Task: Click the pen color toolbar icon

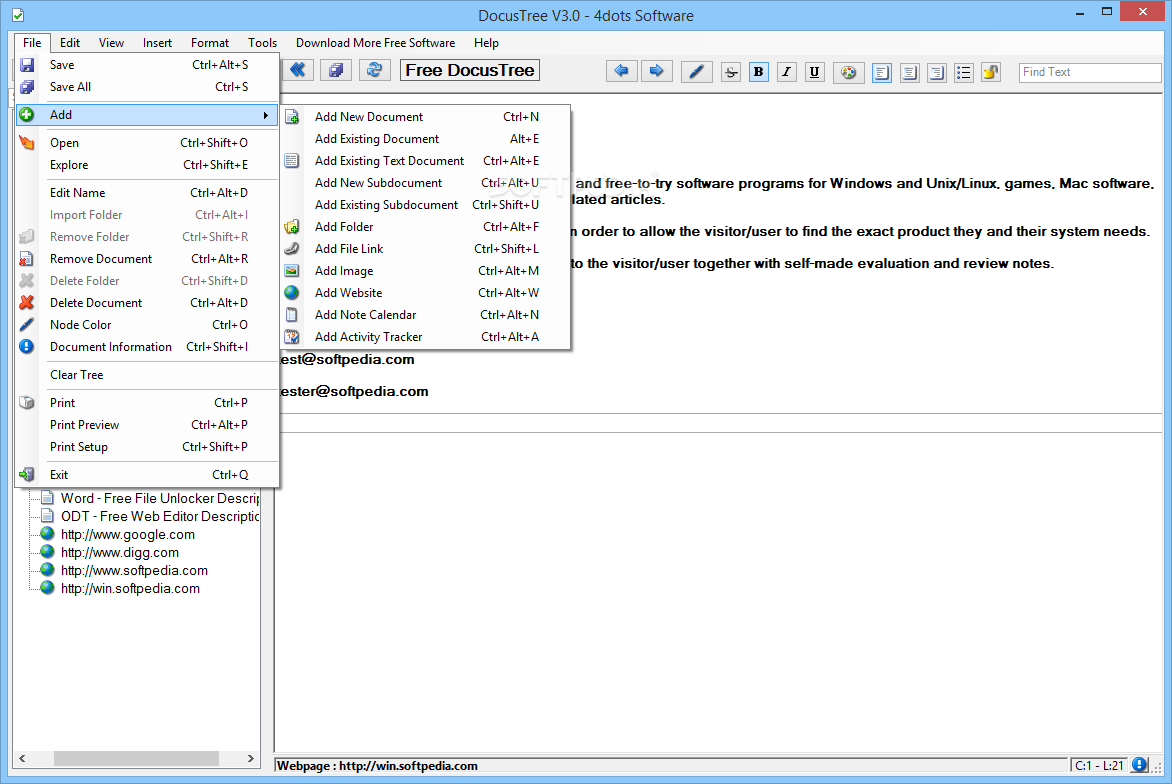Action: (696, 72)
